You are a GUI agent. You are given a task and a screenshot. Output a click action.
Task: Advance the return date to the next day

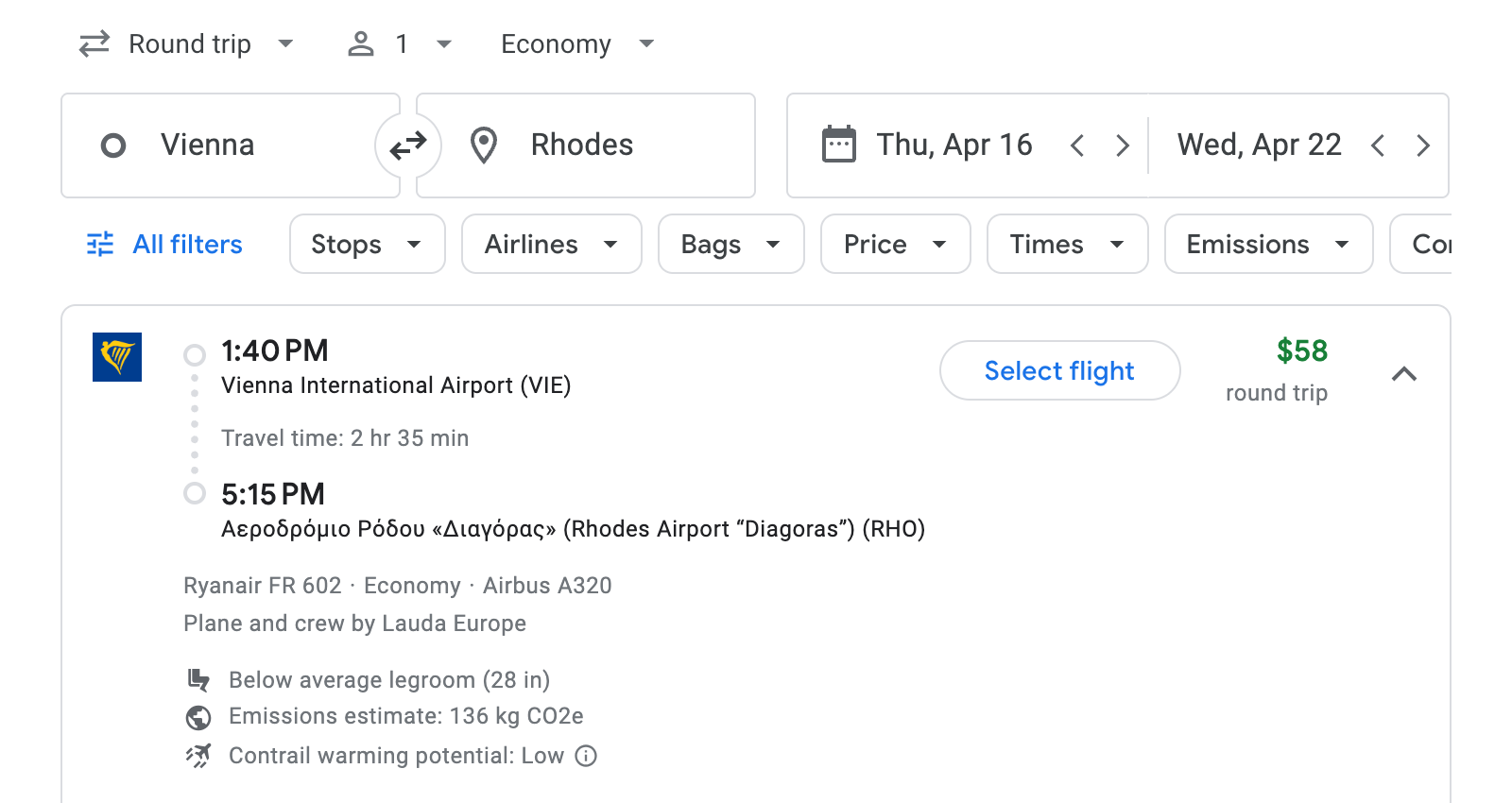(1423, 145)
